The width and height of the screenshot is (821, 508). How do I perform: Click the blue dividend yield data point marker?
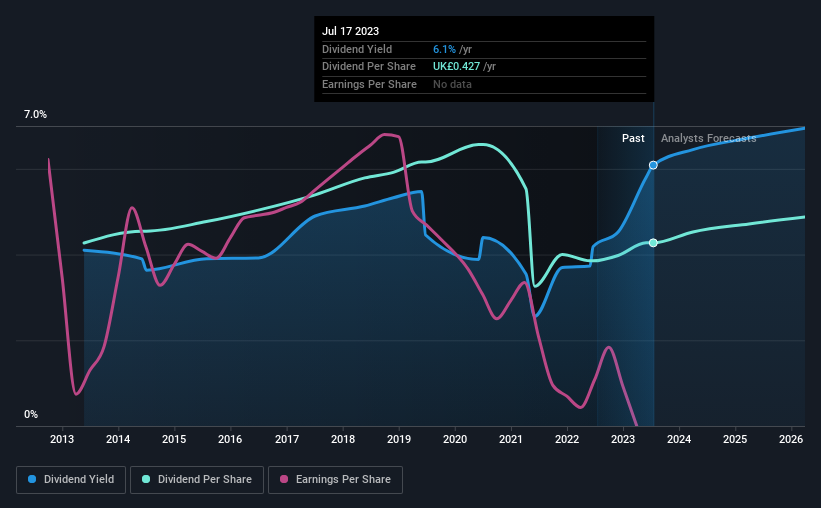[x=653, y=165]
